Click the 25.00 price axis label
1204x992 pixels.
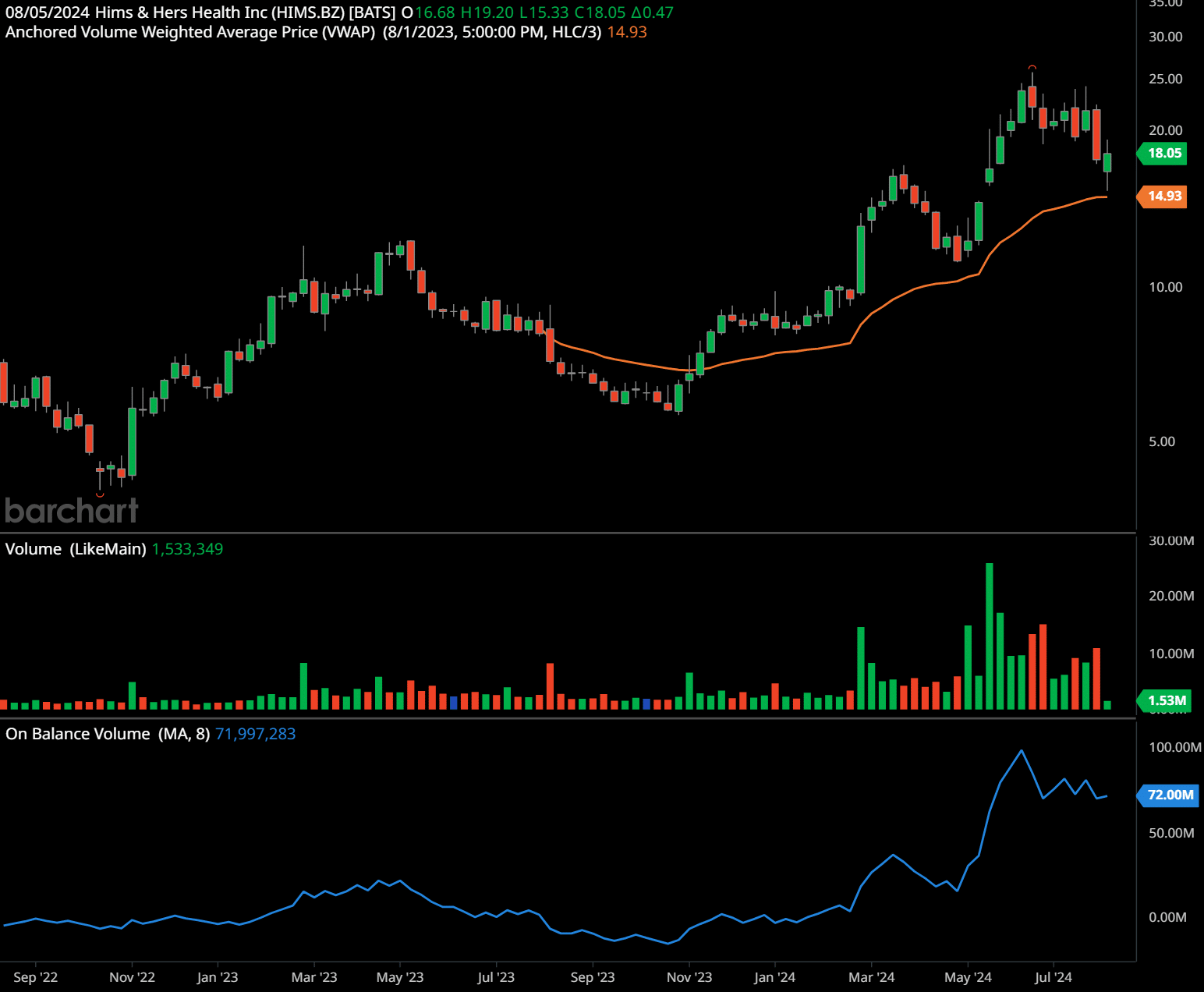pos(1165,79)
